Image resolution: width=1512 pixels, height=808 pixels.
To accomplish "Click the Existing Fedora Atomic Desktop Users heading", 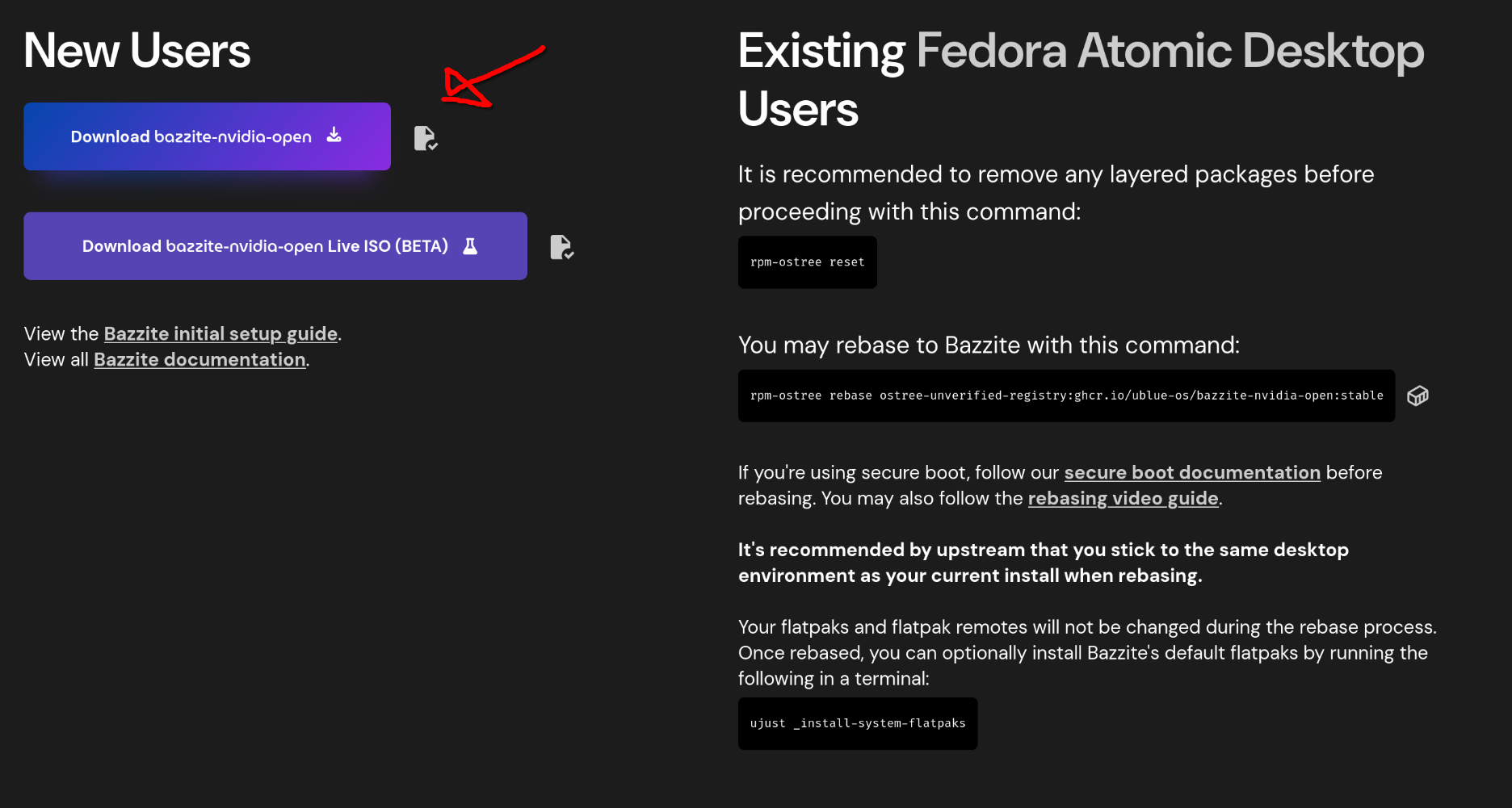I will pos(1080,79).
